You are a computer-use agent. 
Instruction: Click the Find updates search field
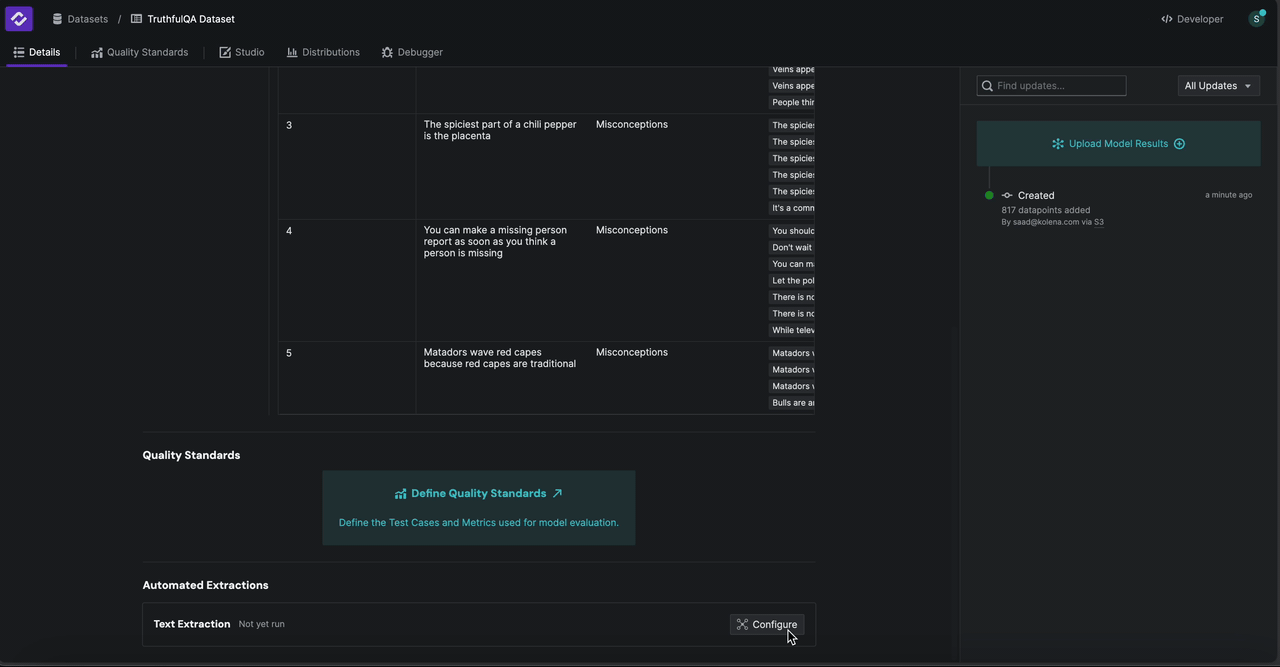[1058, 86]
